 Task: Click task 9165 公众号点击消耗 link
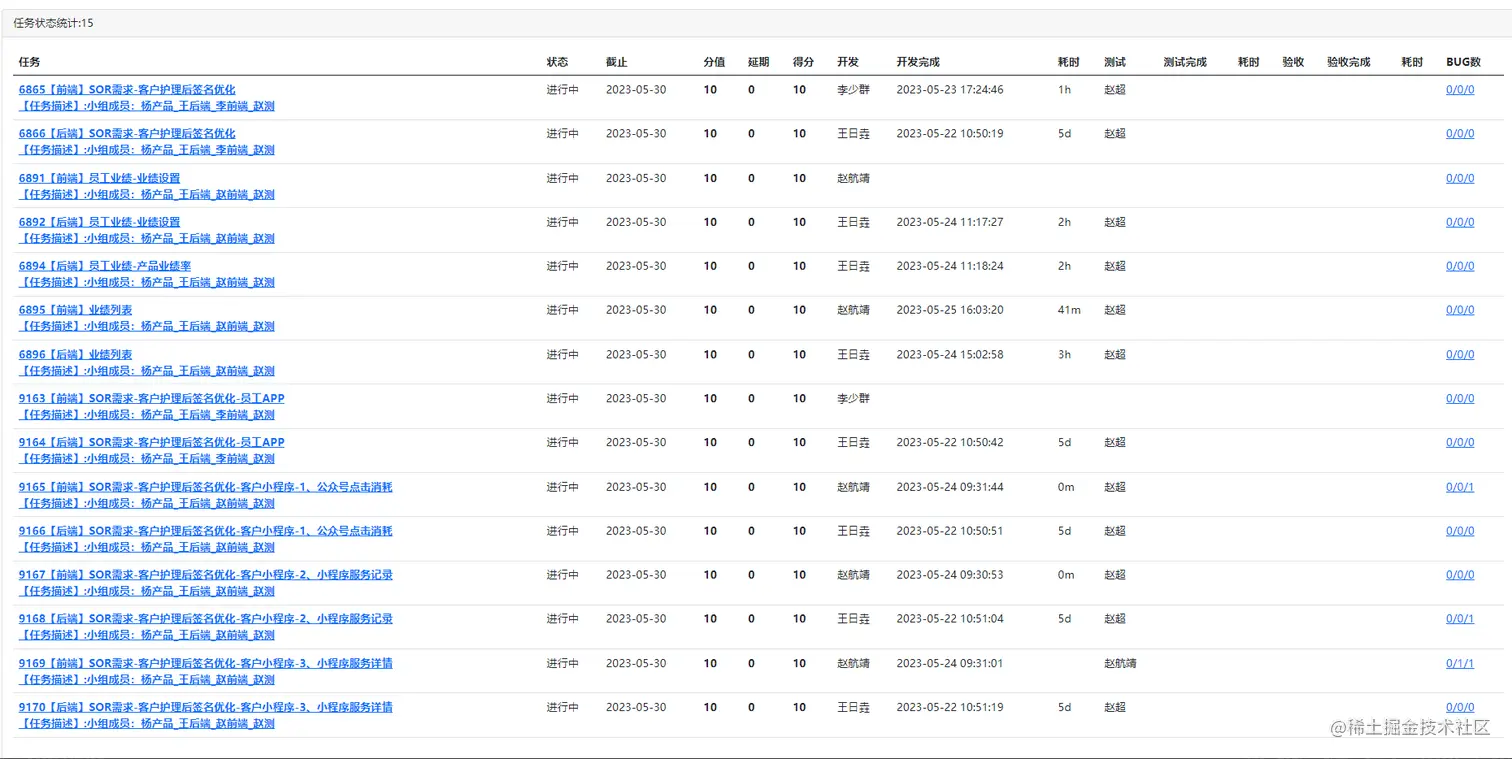[x=205, y=487]
